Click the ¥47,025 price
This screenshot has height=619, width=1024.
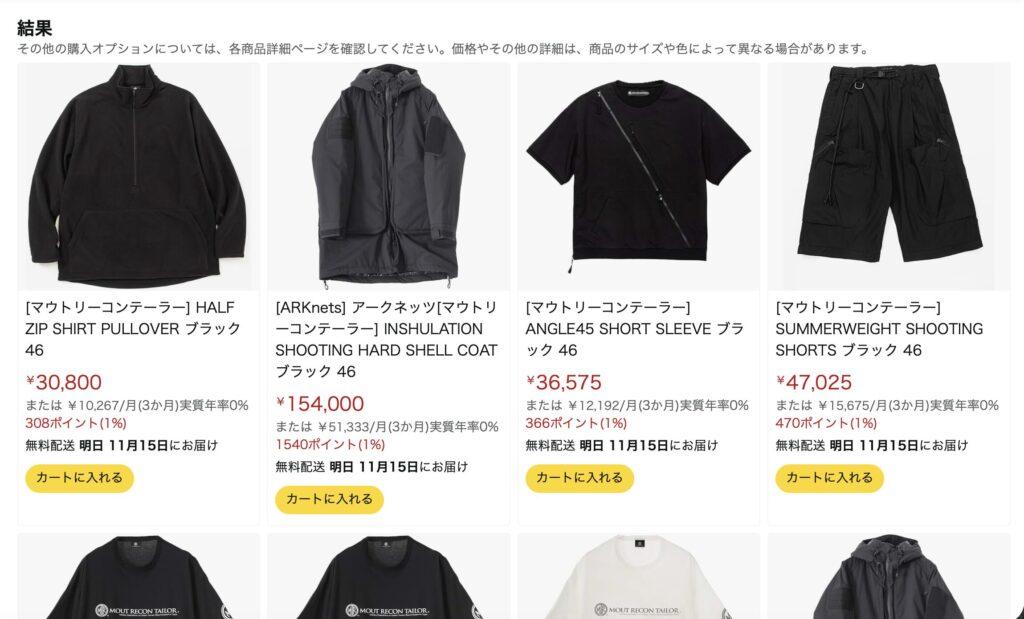(814, 382)
